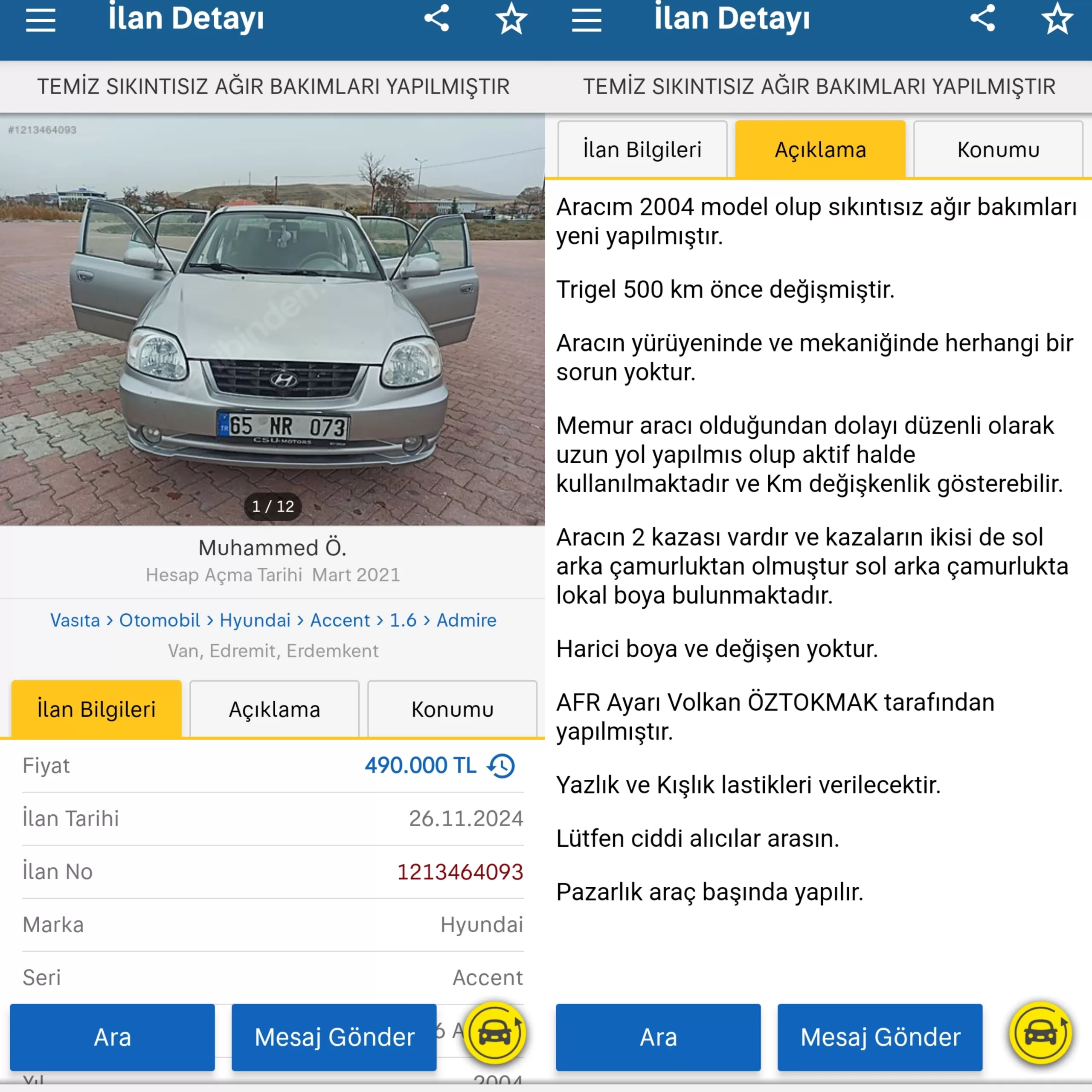
Task: Open price history icon next to 490.000 TL
Action: click(x=501, y=766)
